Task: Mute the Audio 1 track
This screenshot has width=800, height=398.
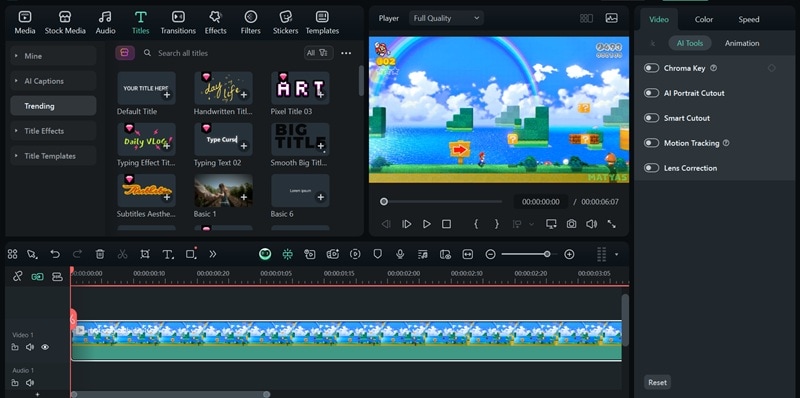Action: pyautogui.click(x=30, y=383)
